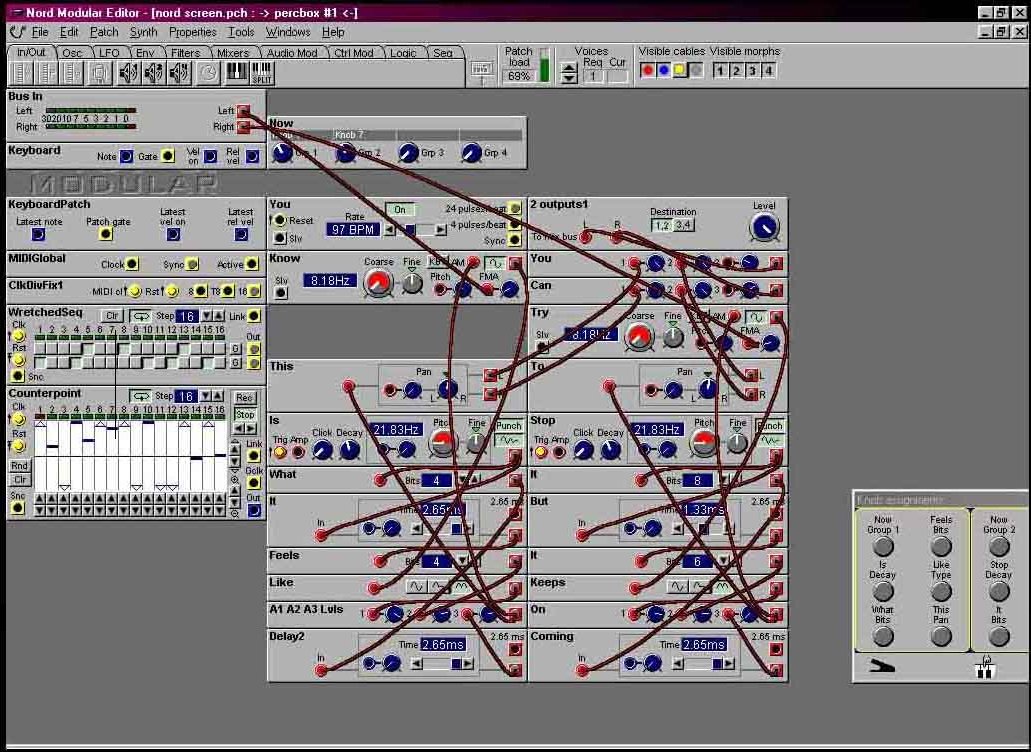The width and height of the screenshot is (1031, 752).
Task: Toggle the On button in You clock module
Action: tap(400, 209)
